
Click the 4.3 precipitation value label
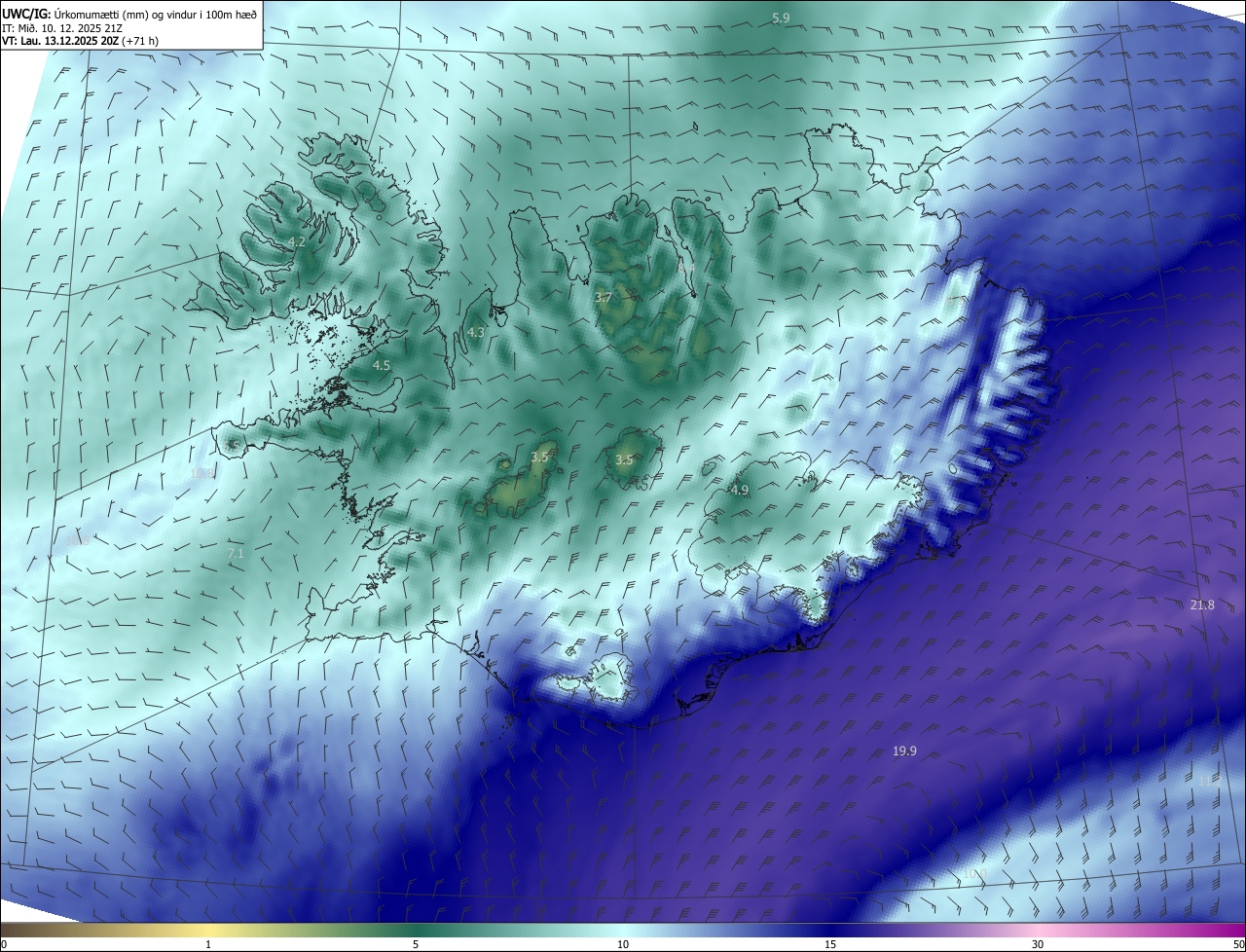pos(476,332)
